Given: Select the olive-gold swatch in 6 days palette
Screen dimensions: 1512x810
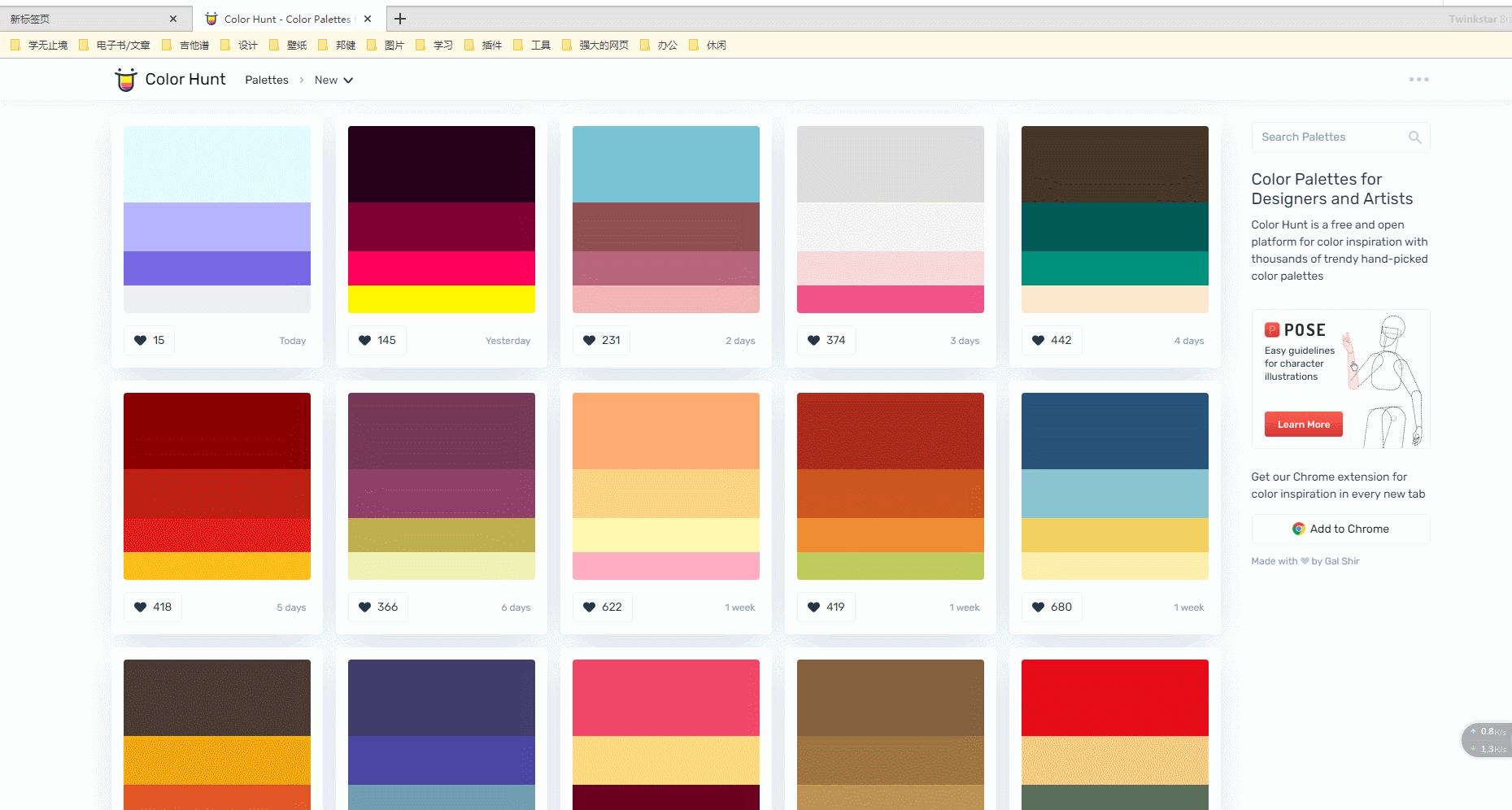Looking at the screenshot, I should [x=442, y=535].
